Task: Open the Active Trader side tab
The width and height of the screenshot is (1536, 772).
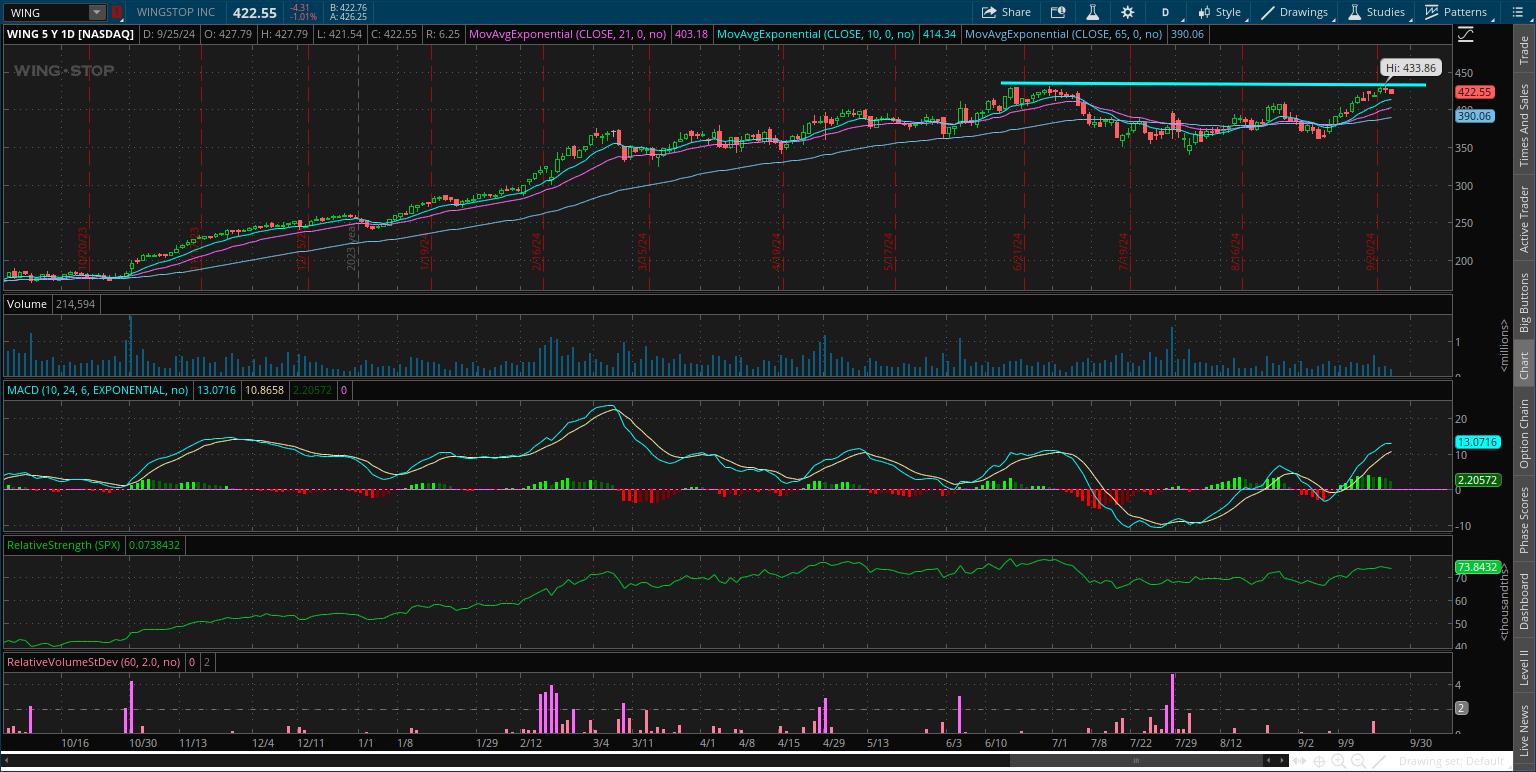Action: coord(1524,219)
